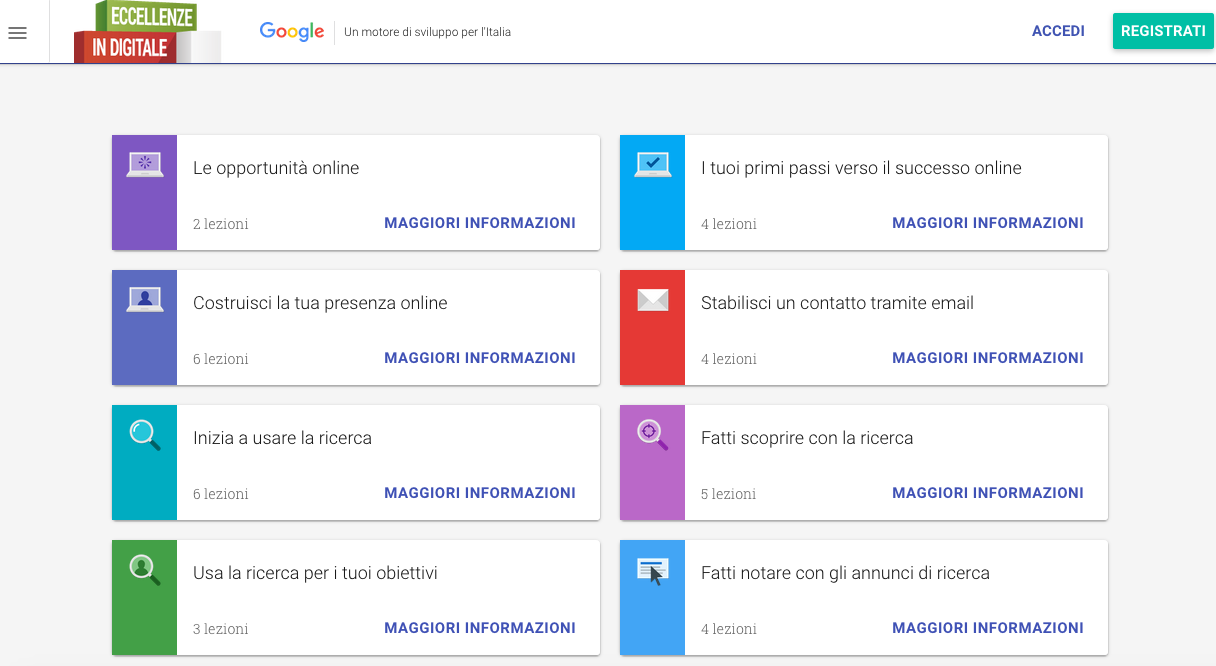Open Maggiori Informazioni for Stabilisci un contatto email
This screenshot has width=1216, height=666.
(988, 358)
